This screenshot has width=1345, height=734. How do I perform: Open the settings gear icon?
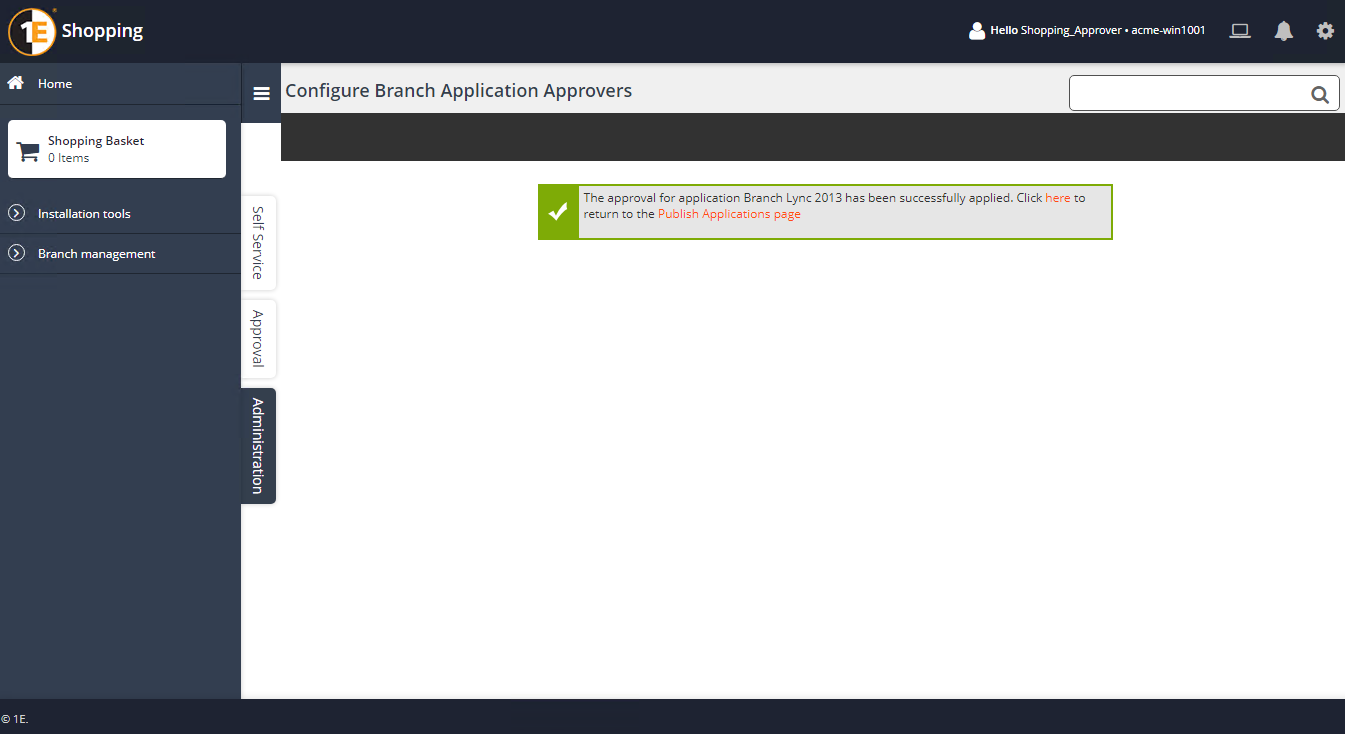point(1325,31)
